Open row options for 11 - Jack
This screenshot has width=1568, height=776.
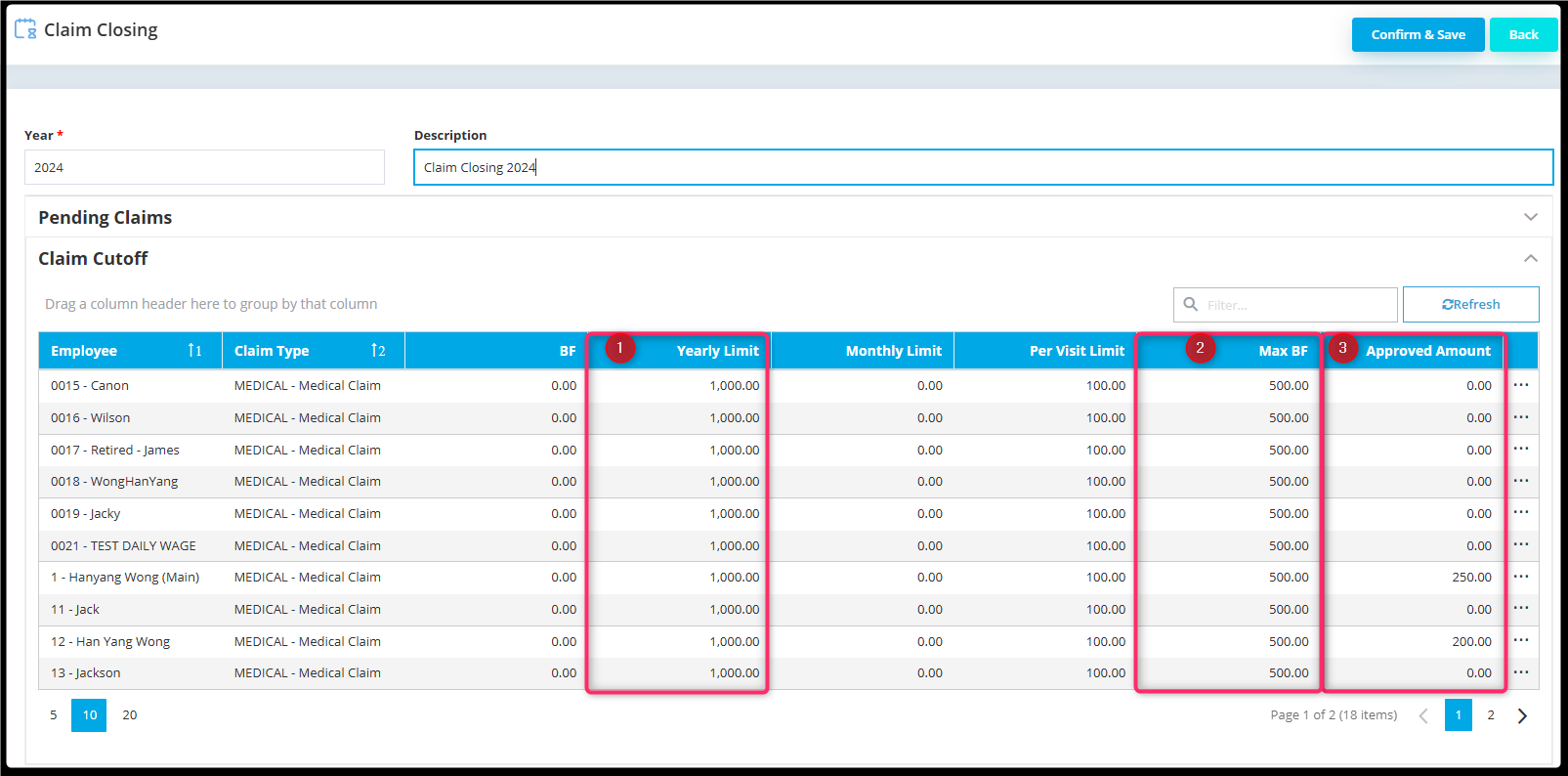[x=1521, y=609]
